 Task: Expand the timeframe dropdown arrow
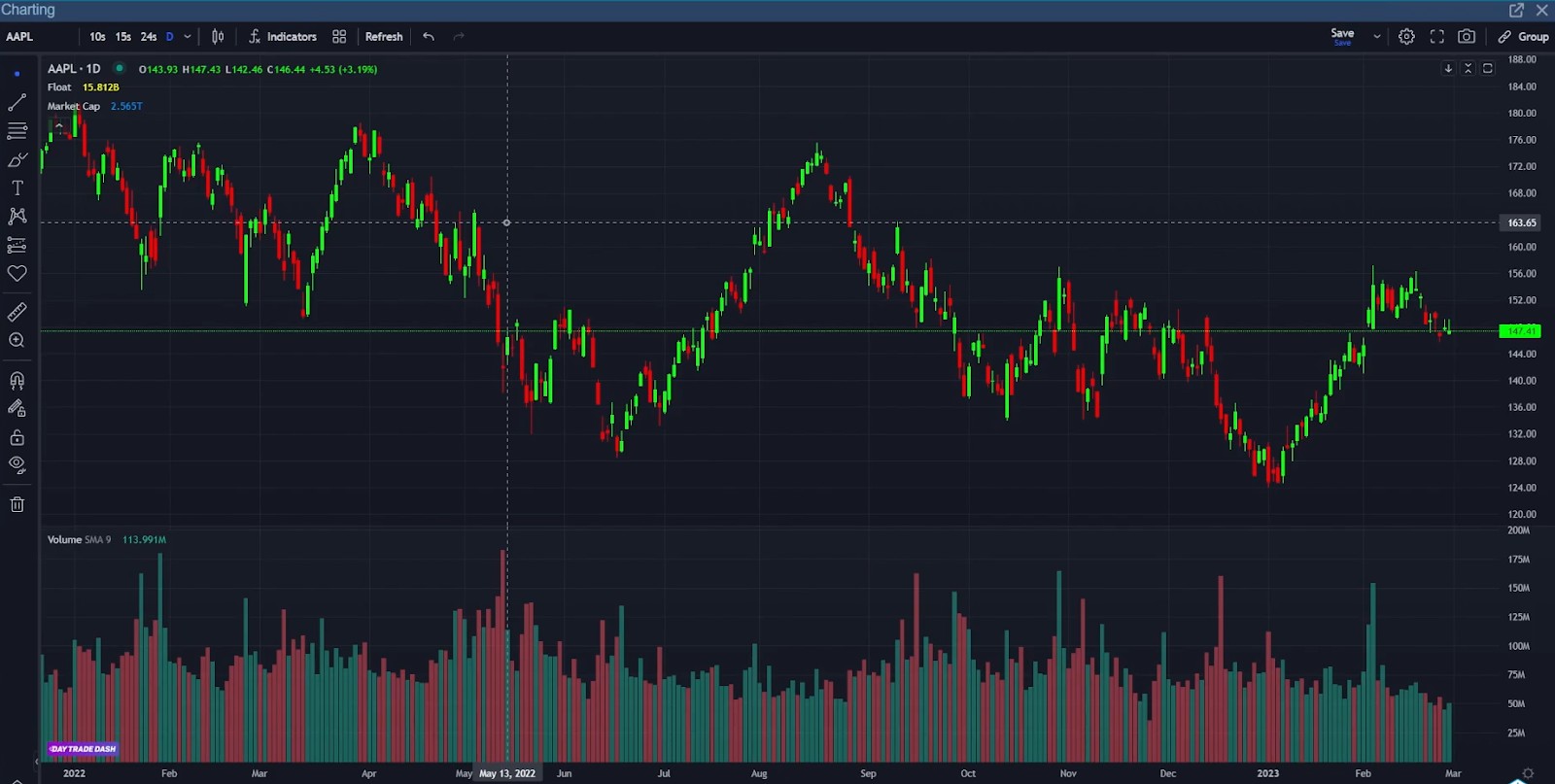(188, 37)
